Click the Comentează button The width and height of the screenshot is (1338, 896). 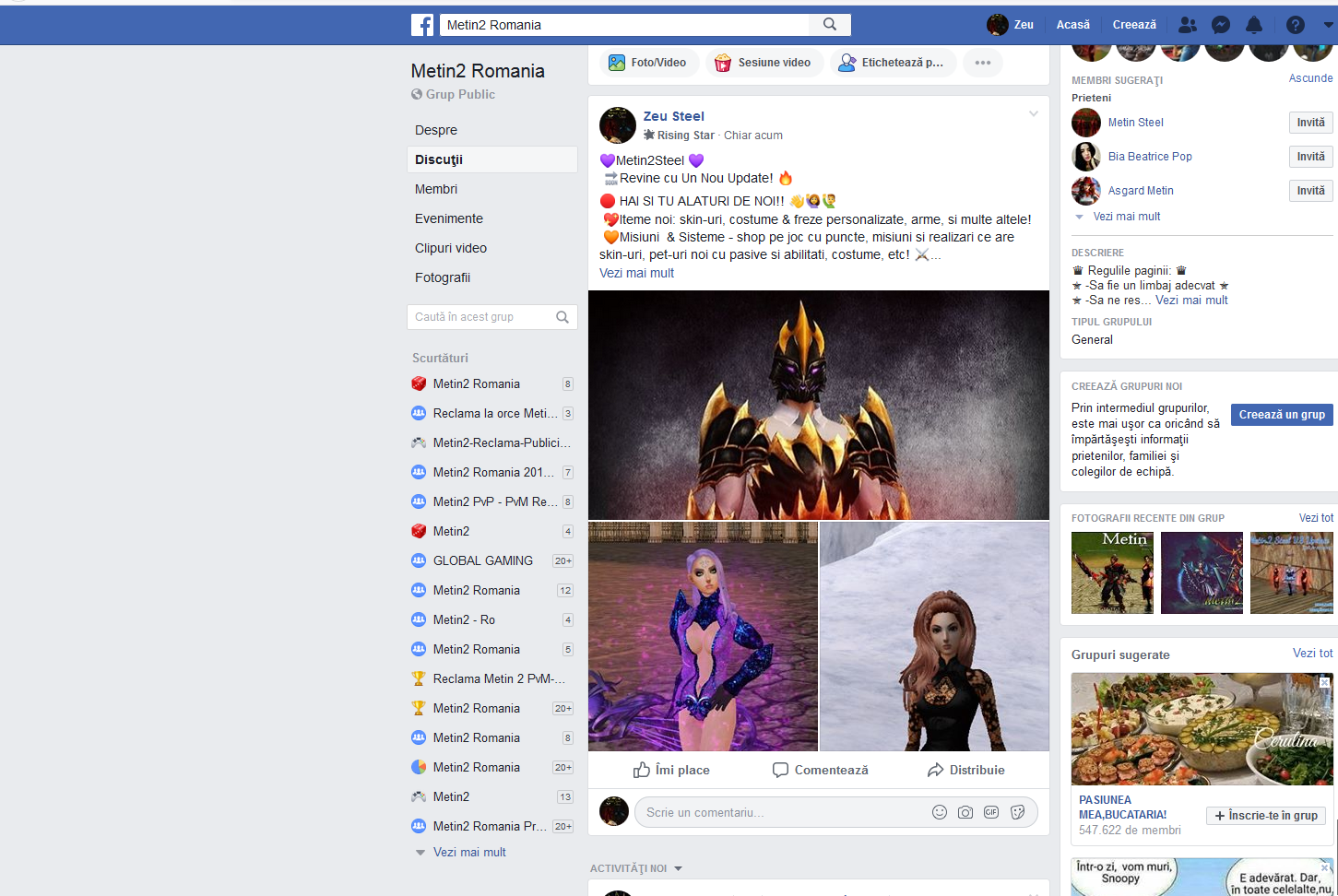click(x=821, y=770)
